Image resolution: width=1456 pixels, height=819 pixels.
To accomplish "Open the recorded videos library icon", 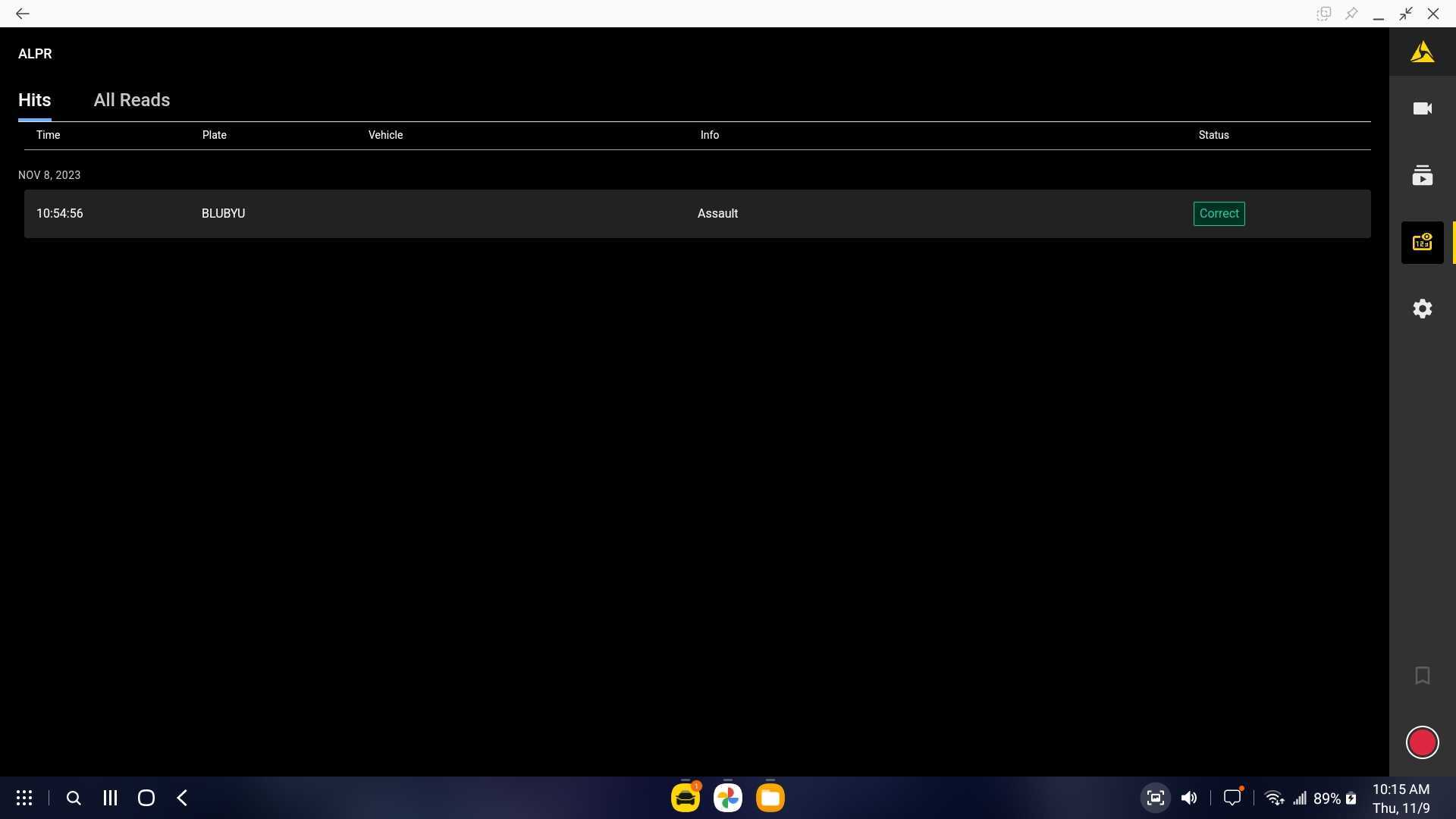I will 1422,176.
